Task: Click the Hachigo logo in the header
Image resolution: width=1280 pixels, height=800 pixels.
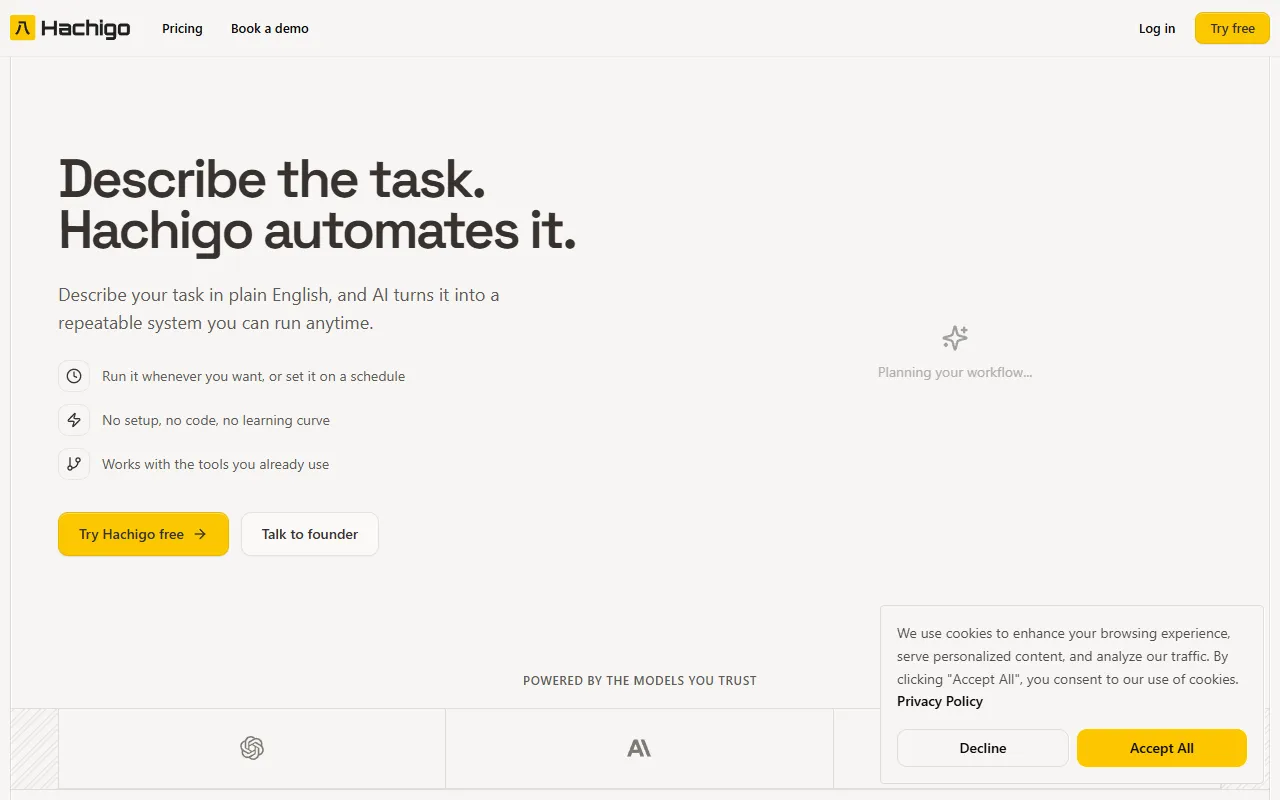Action: click(70, 28)
